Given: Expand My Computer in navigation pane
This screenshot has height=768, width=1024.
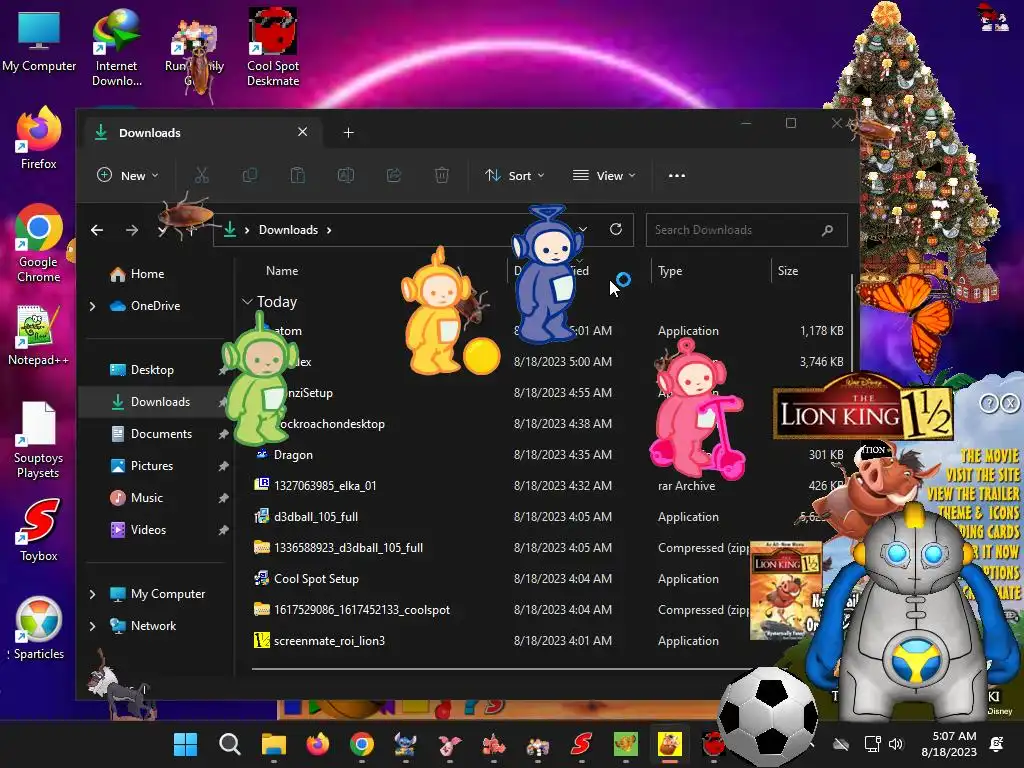Looking at the screenshot, I should click(93, 594).
